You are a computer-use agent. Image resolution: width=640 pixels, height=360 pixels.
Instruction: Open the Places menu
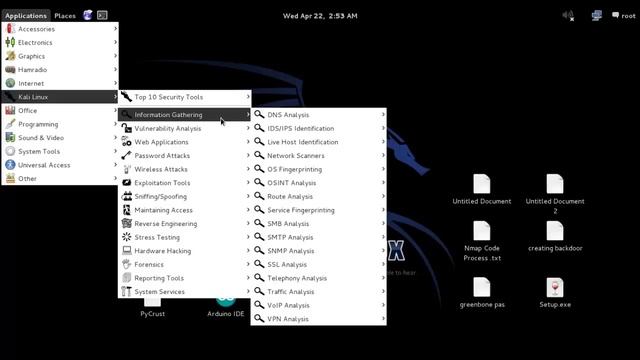point(65,16)
